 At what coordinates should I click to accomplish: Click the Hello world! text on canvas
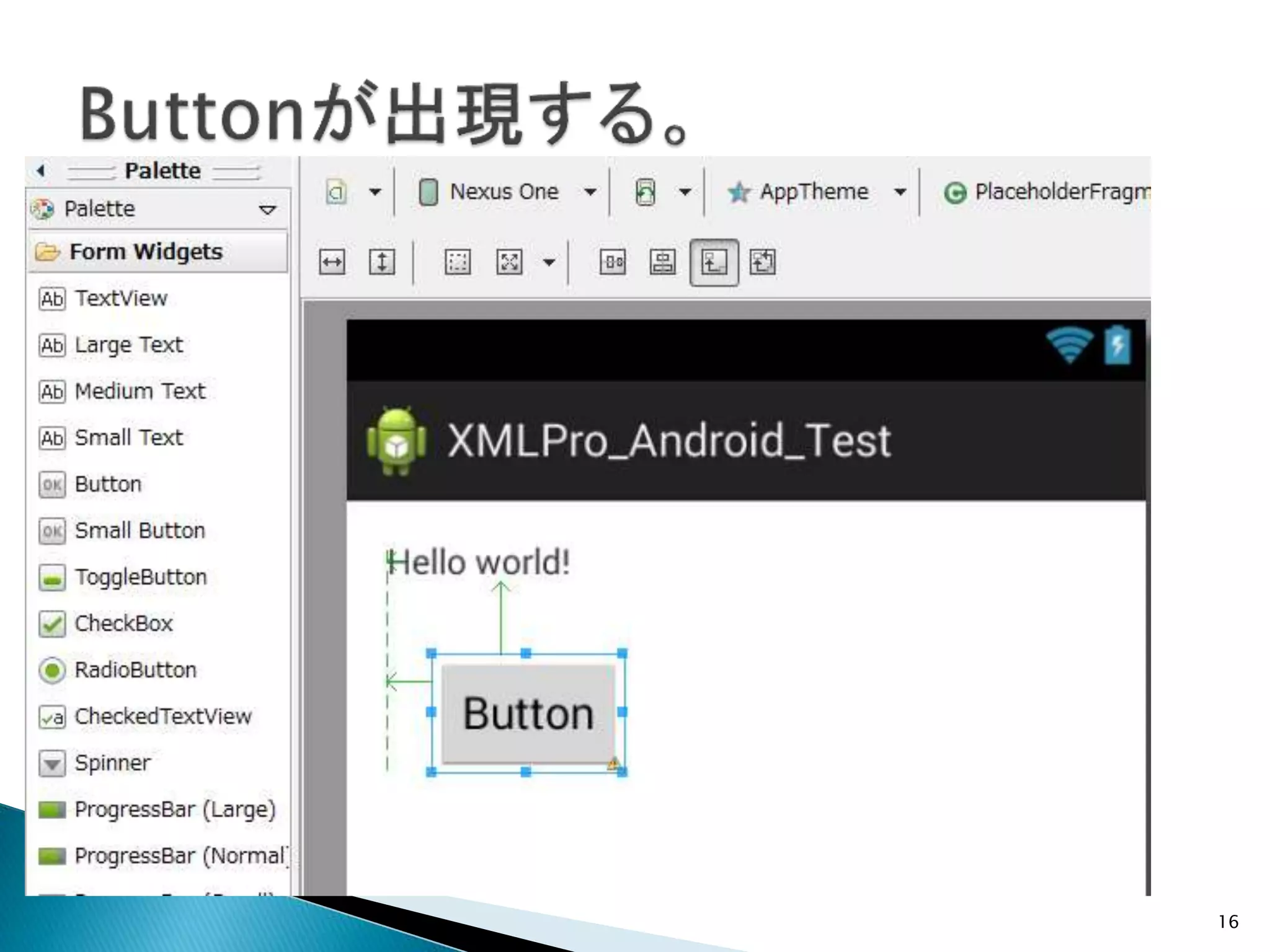[479, 563]
